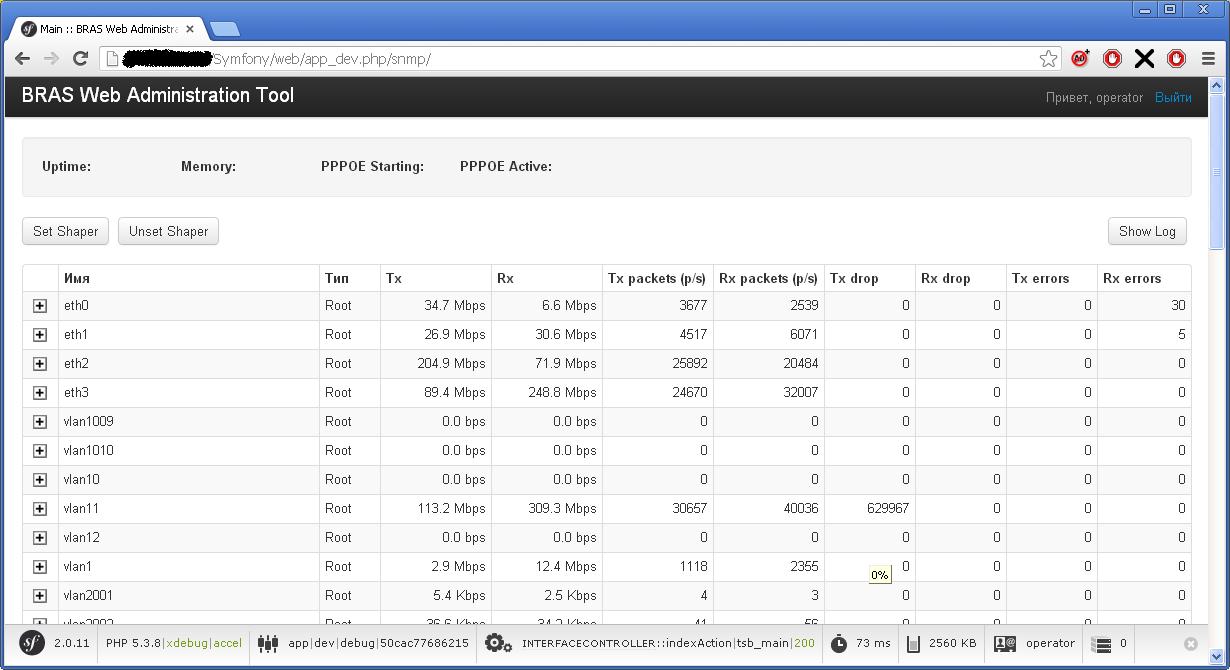Open the operator security panel
This screenshot has height=670, width=1230.
(1034, 643)
